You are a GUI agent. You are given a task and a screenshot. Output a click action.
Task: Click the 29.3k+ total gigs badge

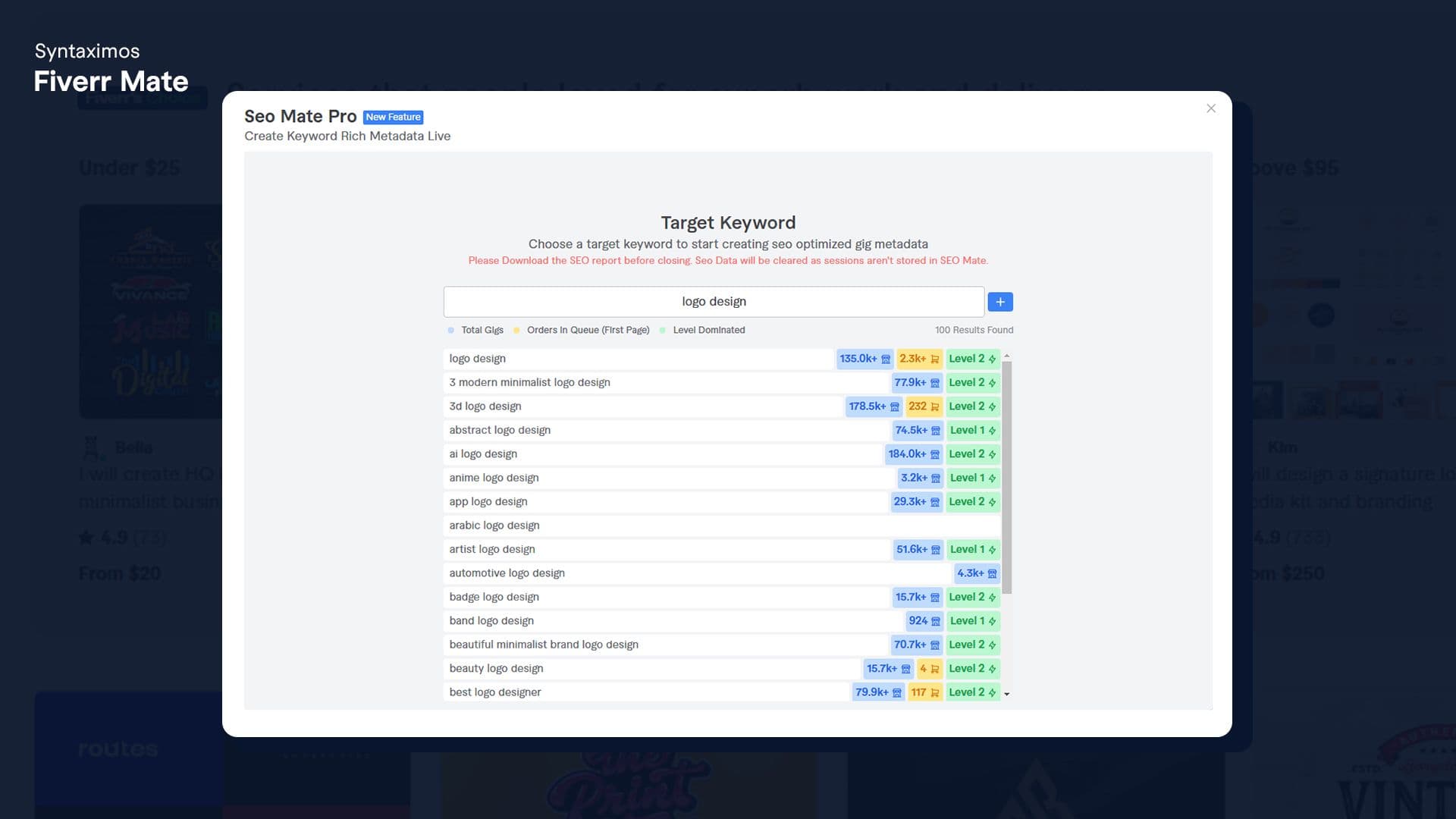click(x=916, y=502)
